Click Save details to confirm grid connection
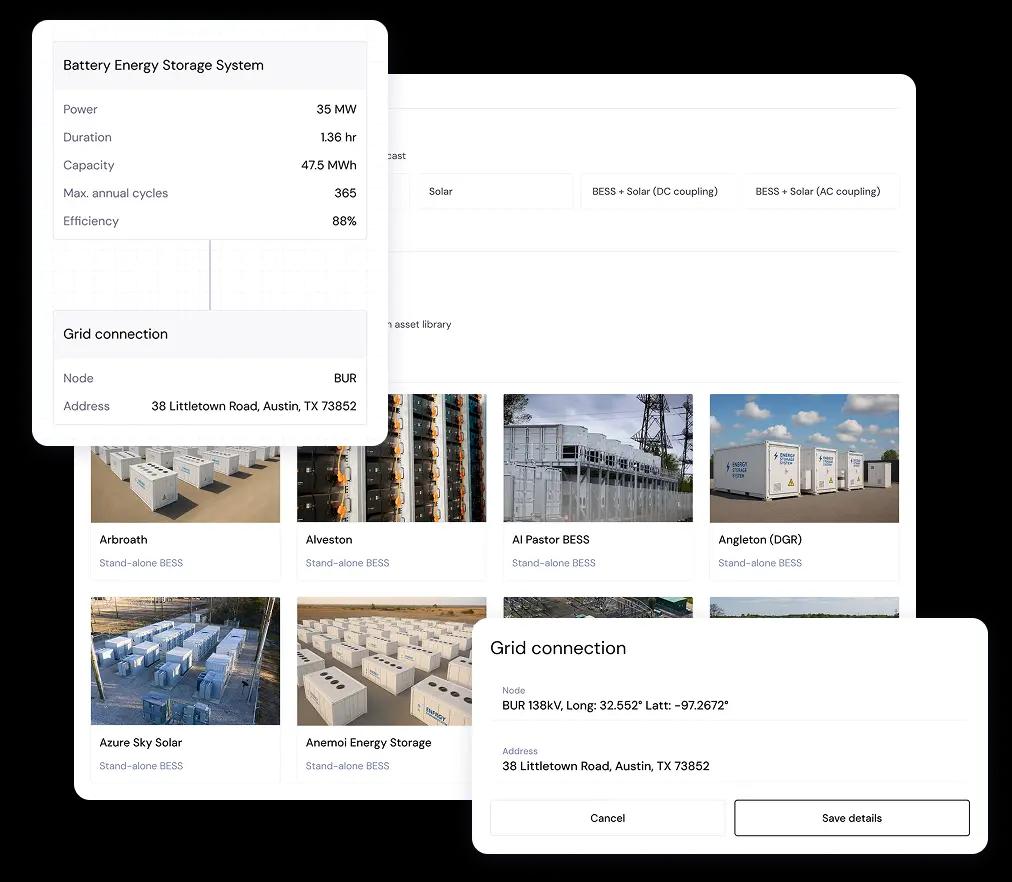The height and width of the screenshot is (882, 1012). coord(851,818)
